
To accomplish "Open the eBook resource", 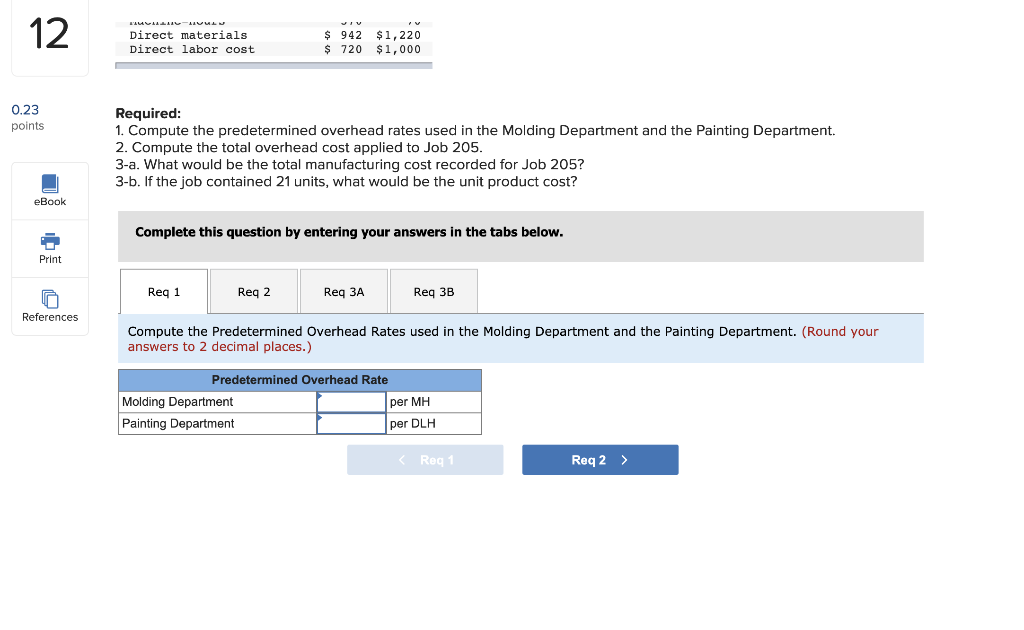I will tap(50, 191).
